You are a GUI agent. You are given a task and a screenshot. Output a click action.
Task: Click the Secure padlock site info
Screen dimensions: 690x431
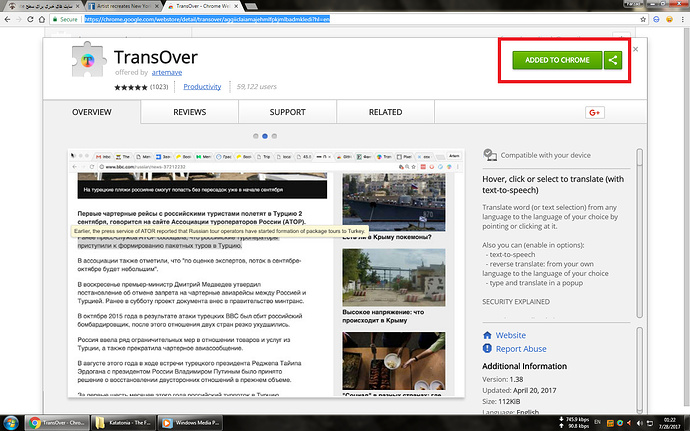(x=65, y=19)
